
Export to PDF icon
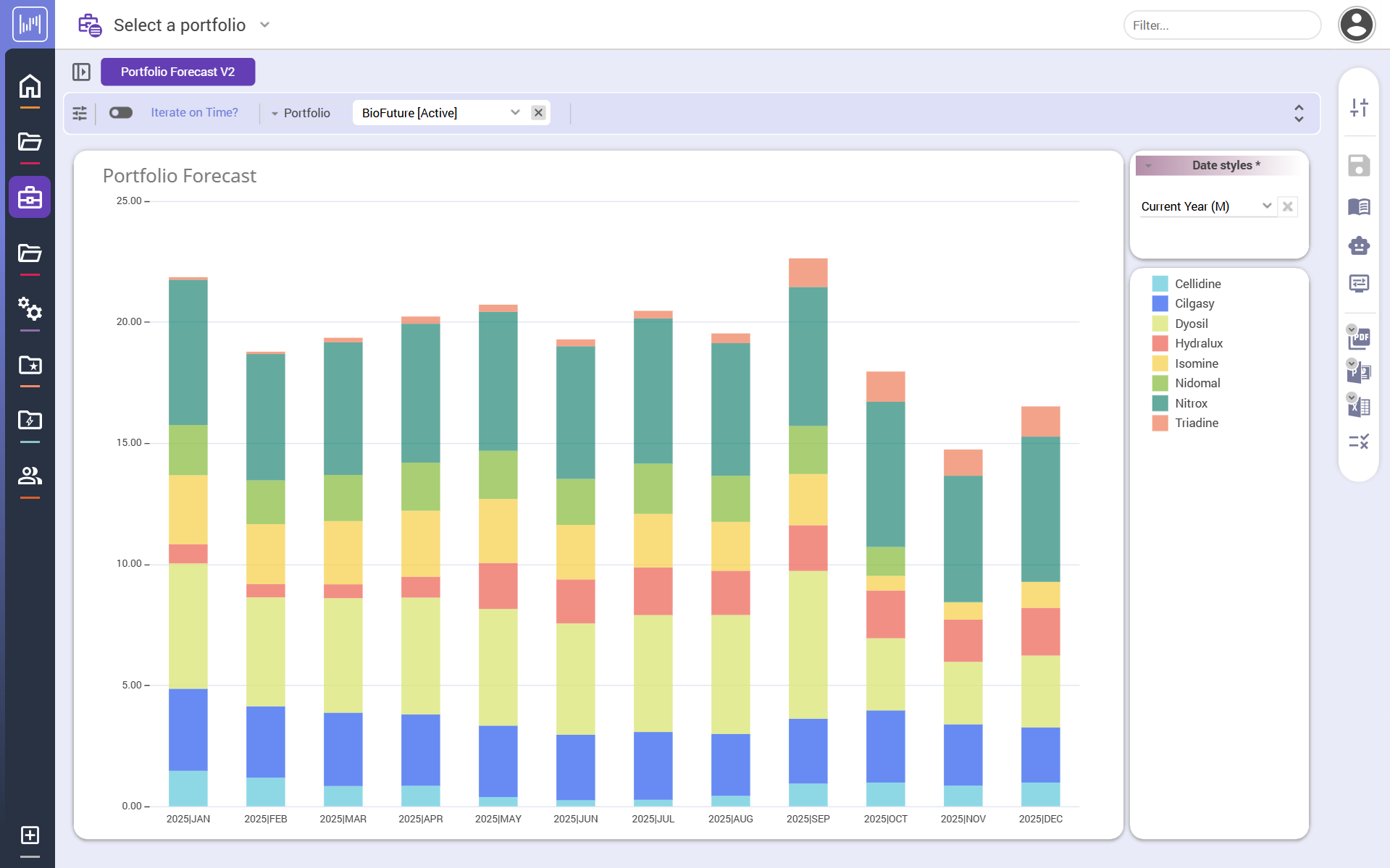click(x=1359, y=337)
